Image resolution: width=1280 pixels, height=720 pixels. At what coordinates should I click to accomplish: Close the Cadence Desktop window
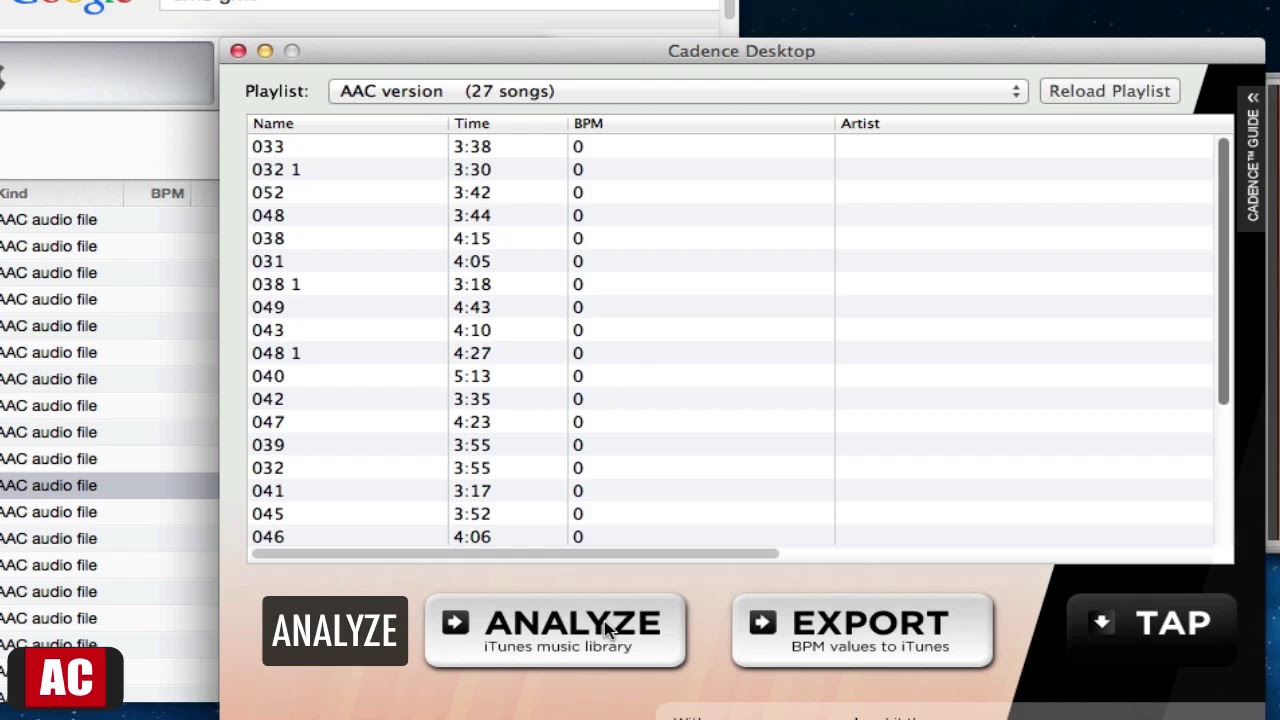[x=238, y=51]
